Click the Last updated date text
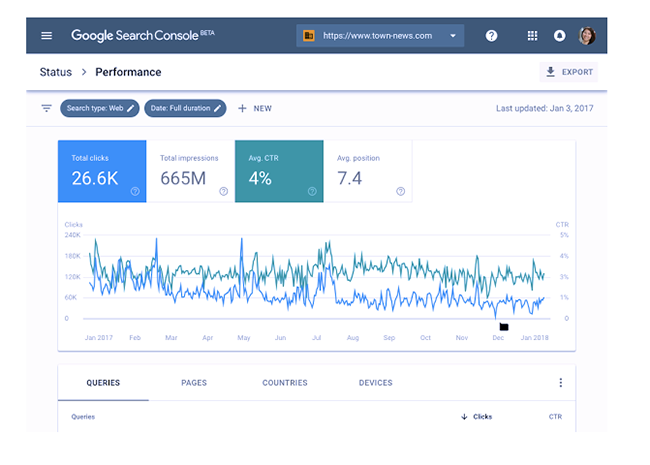The width and height of the screenshot is (650, 465). pyautogui.click(x=544, y=109)
